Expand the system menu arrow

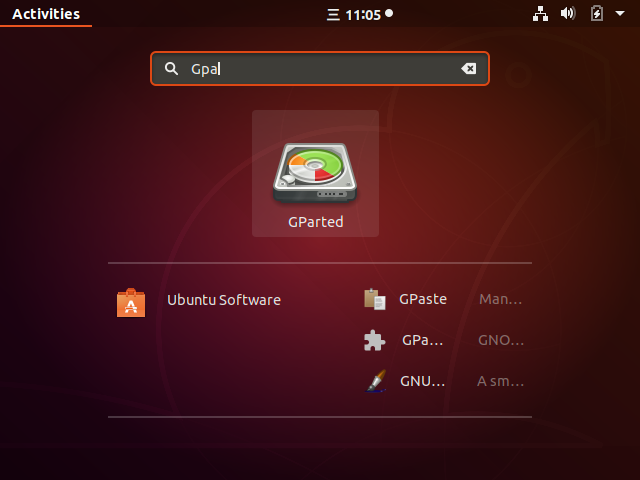620,13
